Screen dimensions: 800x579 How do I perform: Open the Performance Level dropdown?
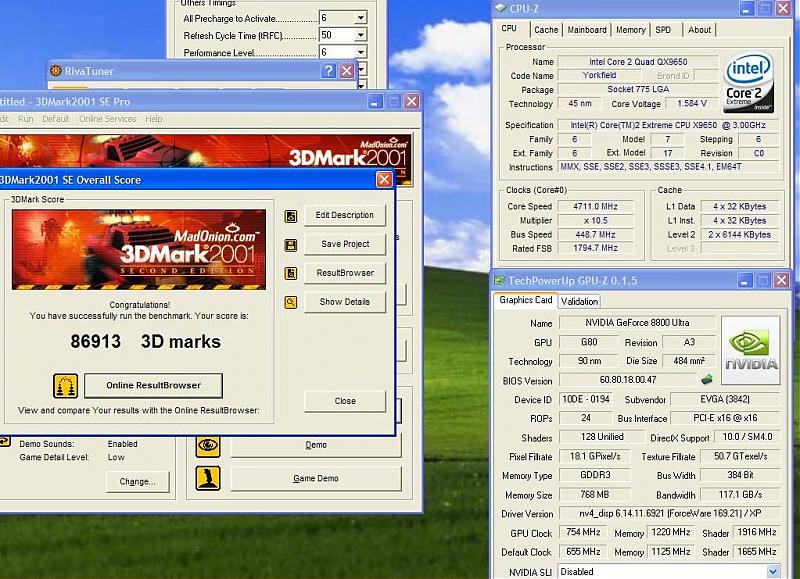pyautogui.click(x=360, y=52)
